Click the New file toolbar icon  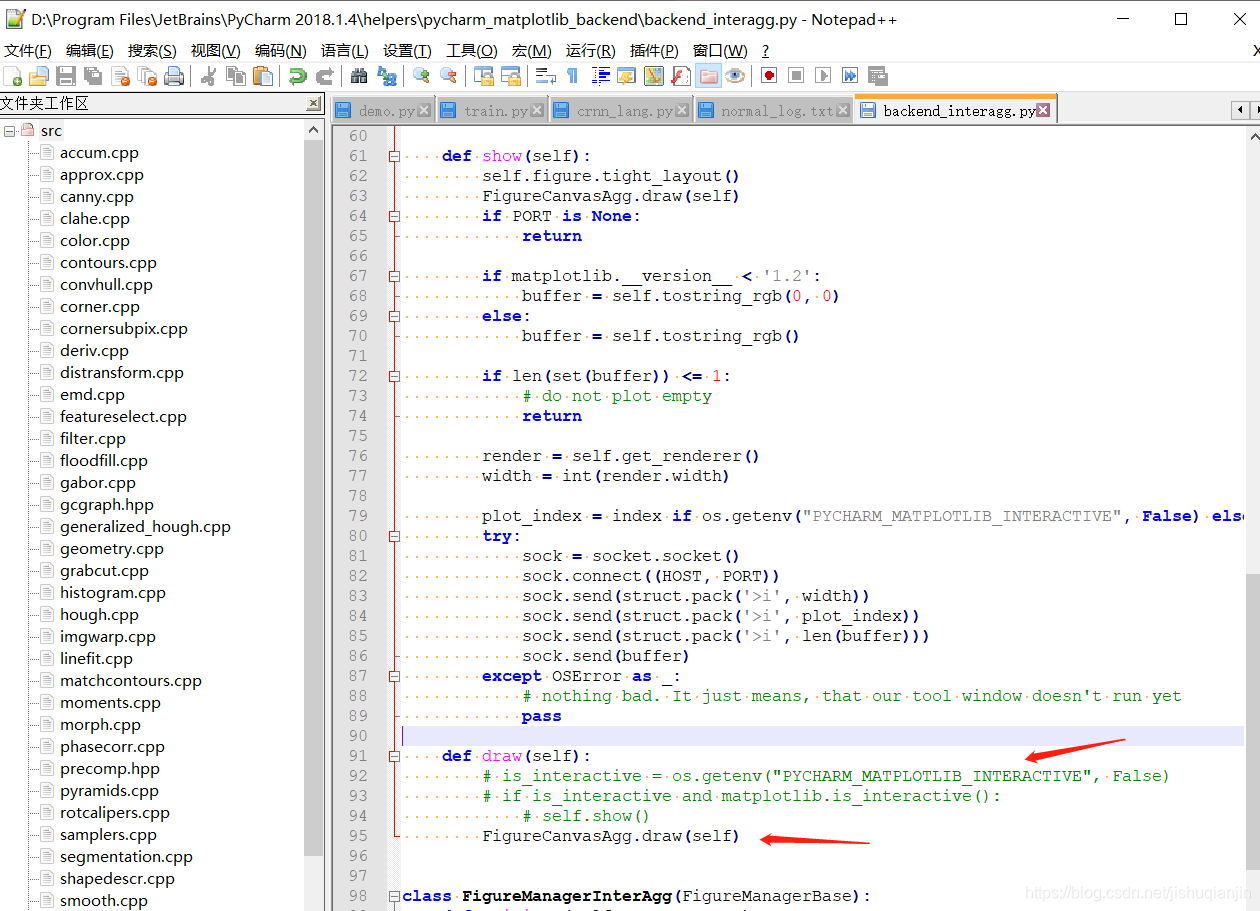(13, 76)
